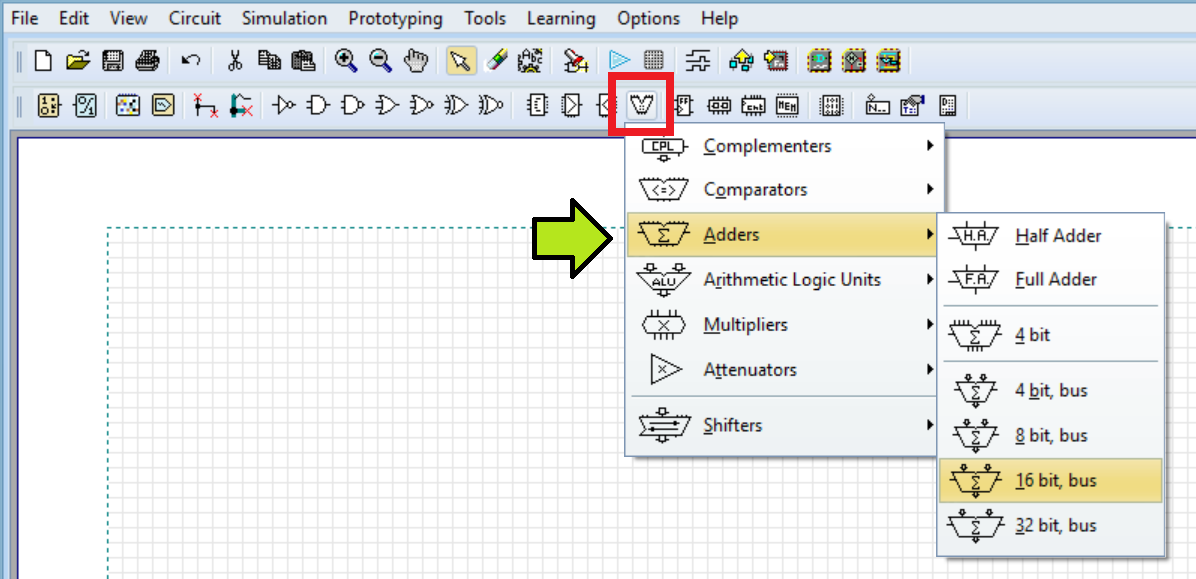The height and width of the screenshot is (579, 1196).
Task: Zoom in with the plus magnifier
Action: pos(347,60)
